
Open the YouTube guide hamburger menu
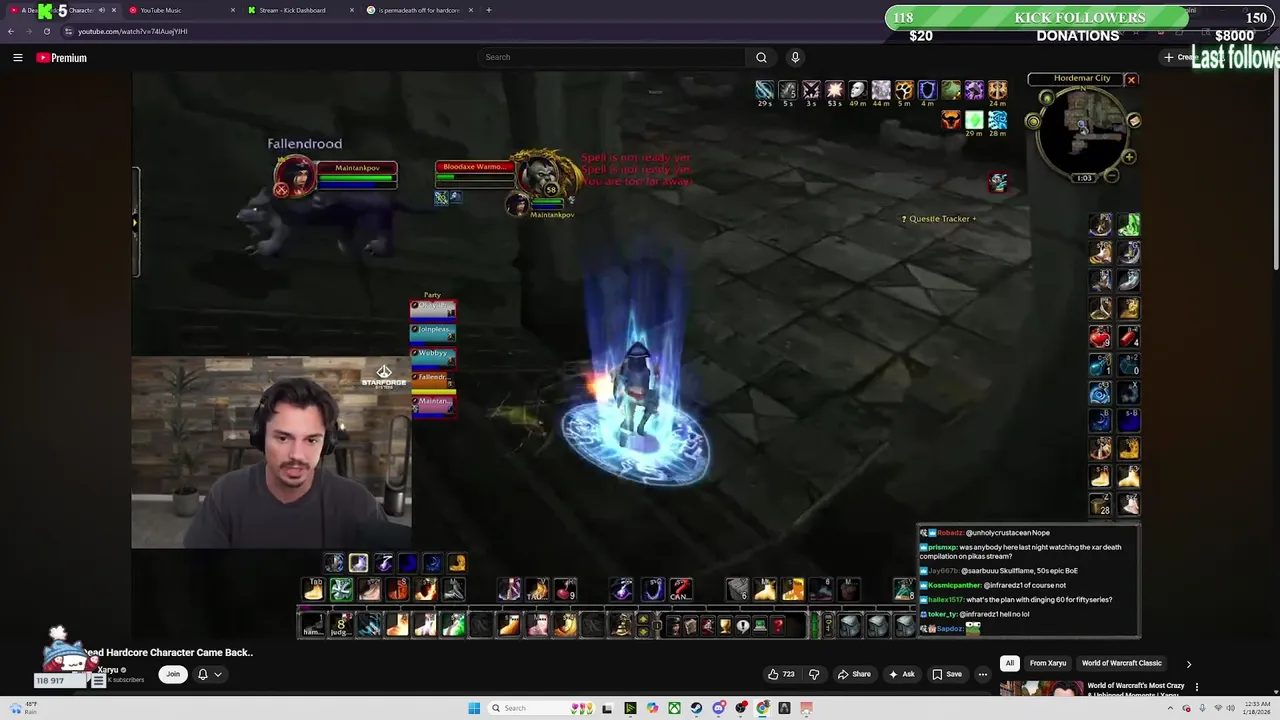coord(17,58)
